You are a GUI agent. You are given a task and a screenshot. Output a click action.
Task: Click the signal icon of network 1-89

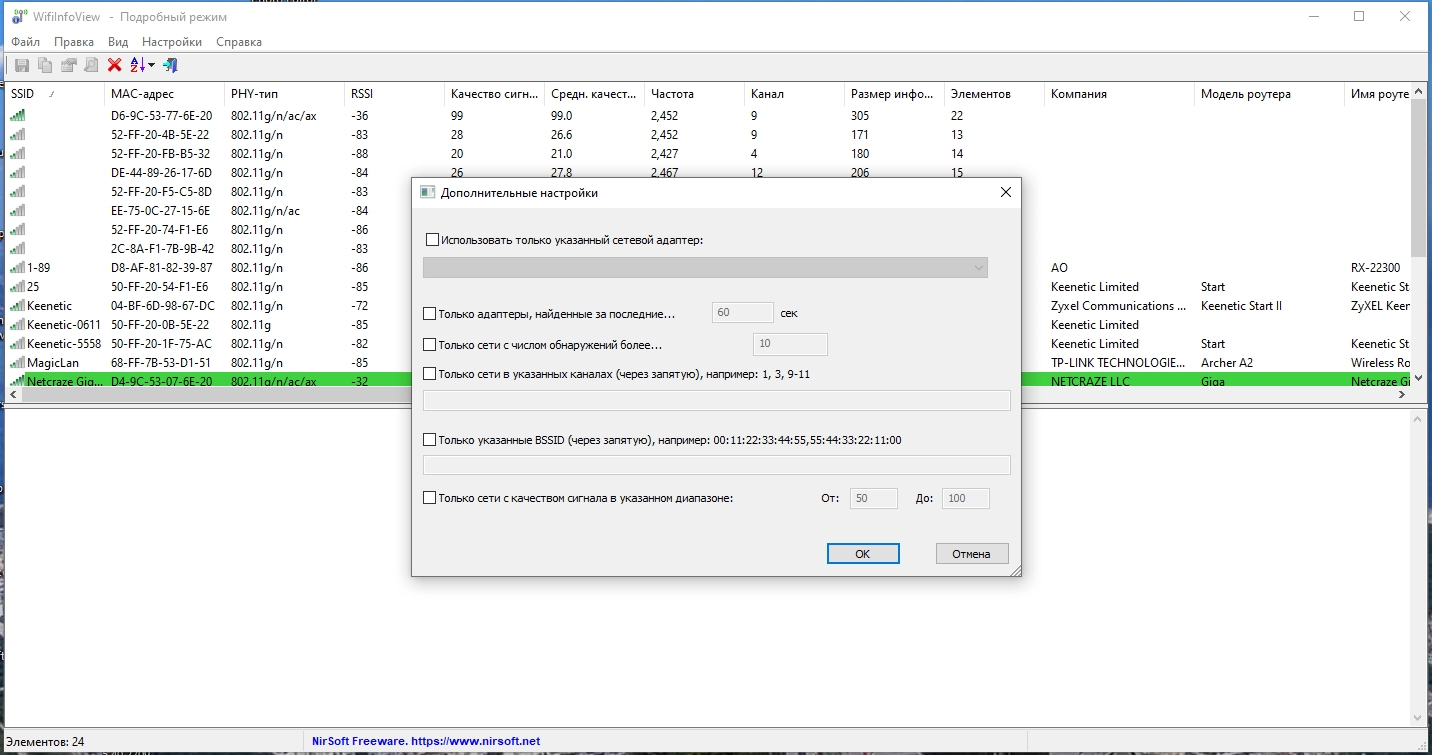coord(18,268)
